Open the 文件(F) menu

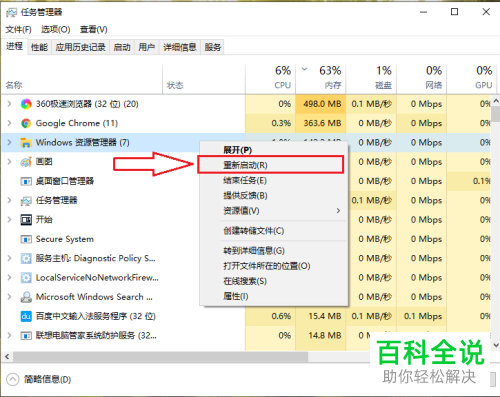(x=19, y=30)
